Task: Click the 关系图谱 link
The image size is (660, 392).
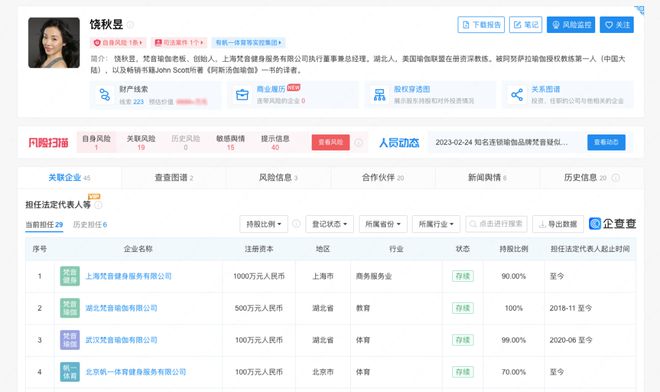Action: tap(546, 89)
